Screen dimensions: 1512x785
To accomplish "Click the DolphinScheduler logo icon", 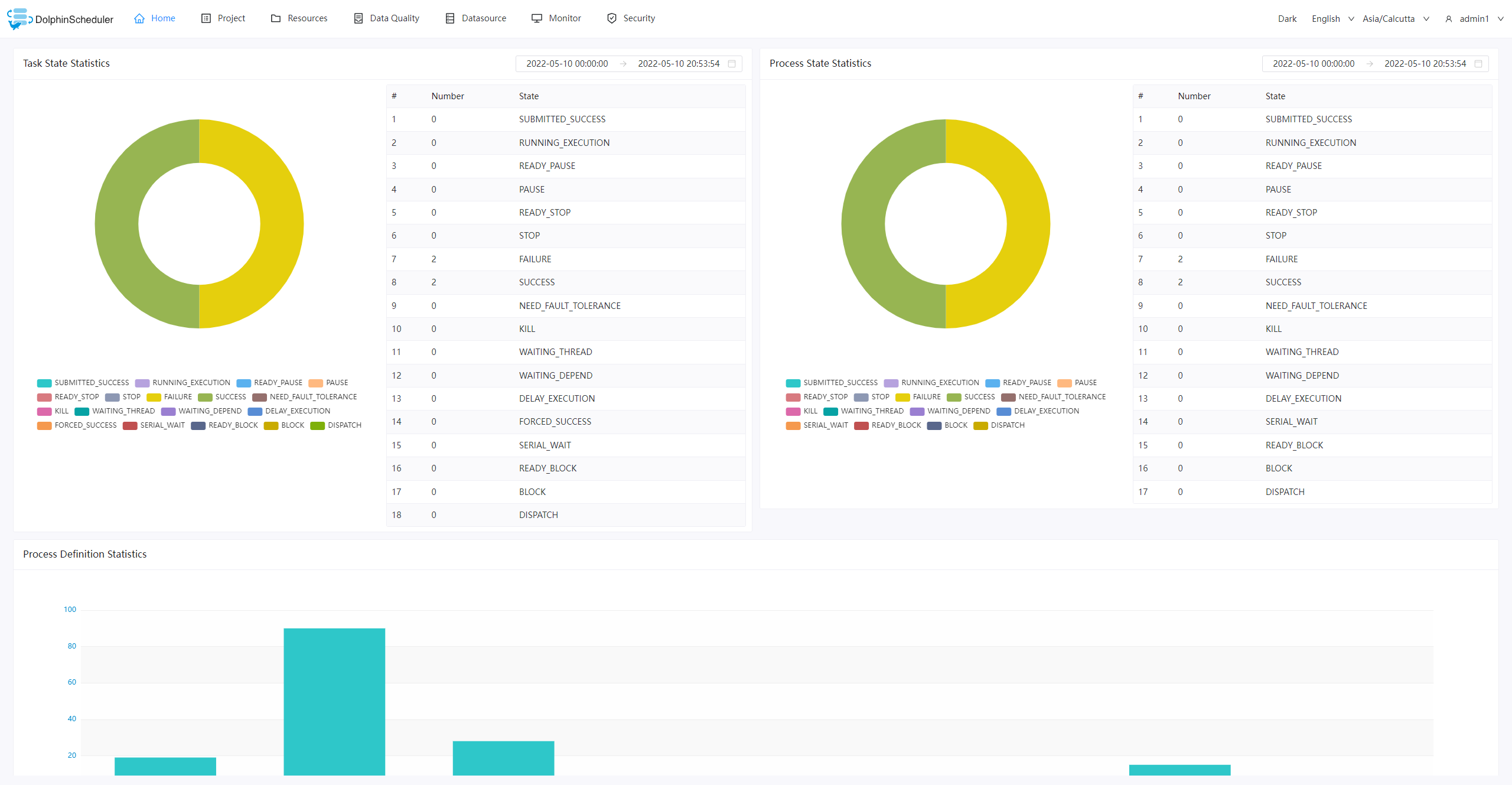I will coord(19,18).
